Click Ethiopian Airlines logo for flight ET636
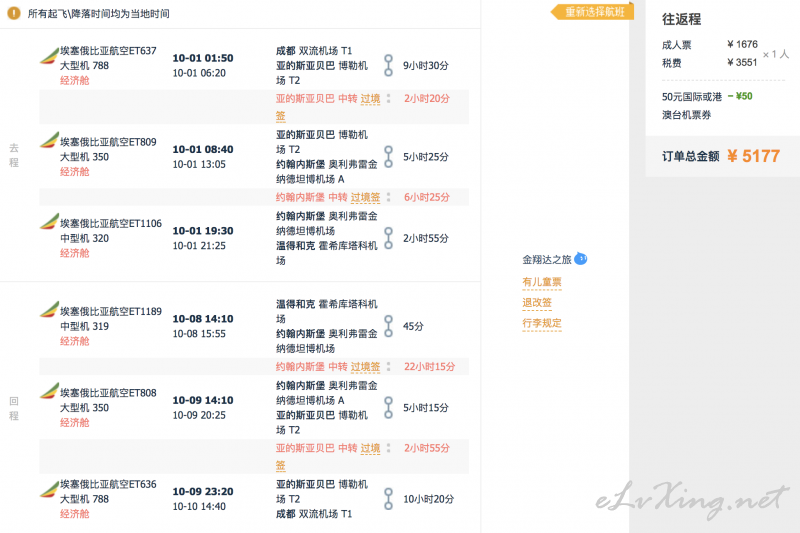 point(48,489)
